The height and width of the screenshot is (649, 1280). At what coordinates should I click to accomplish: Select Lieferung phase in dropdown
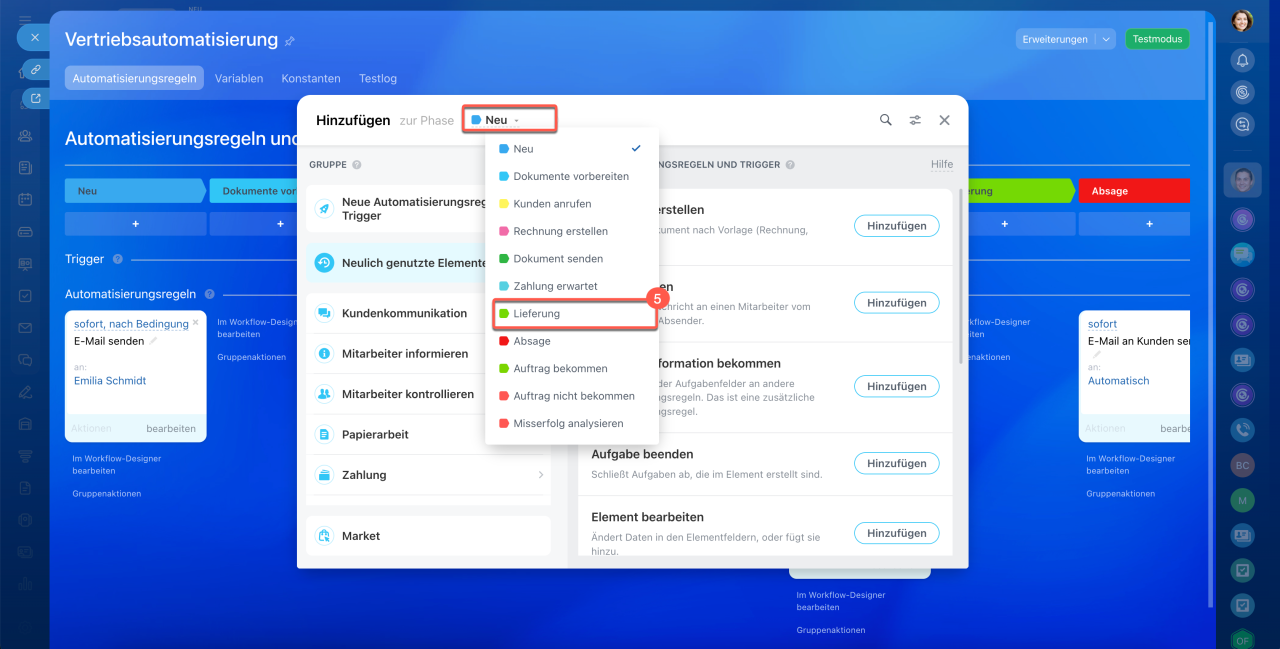tap(572, 314)
